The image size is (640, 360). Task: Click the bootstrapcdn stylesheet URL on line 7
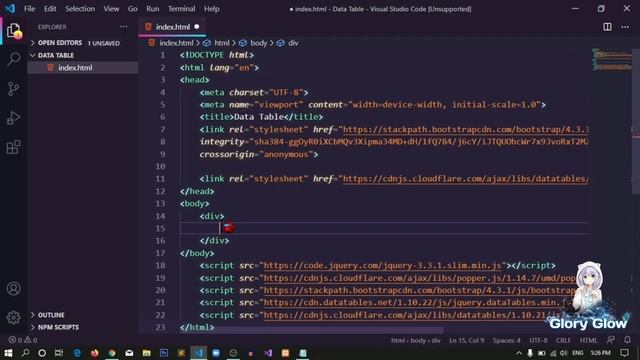pyautogui.click(x=466, y=130)
